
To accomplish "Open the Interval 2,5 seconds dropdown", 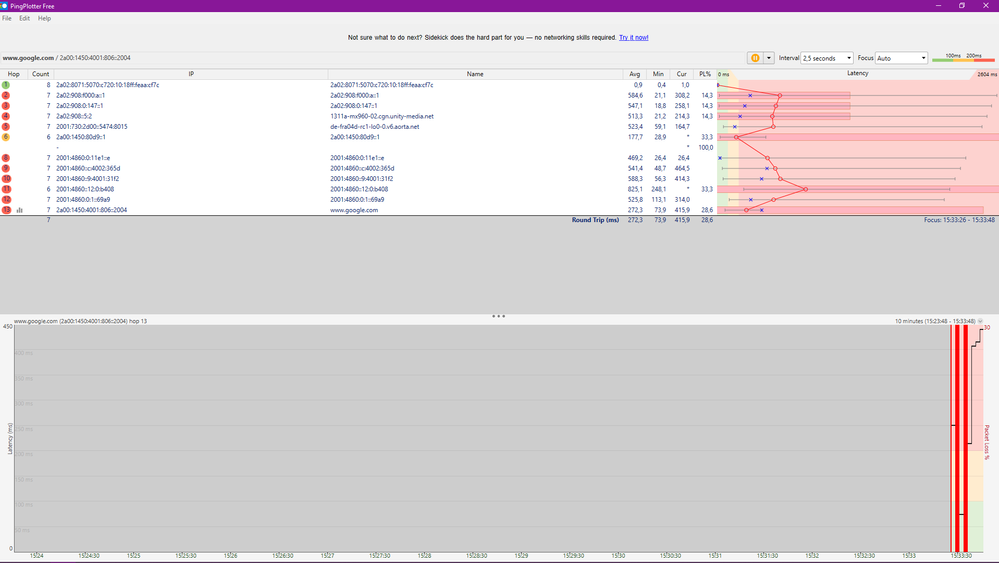I will tap(827, 58).
